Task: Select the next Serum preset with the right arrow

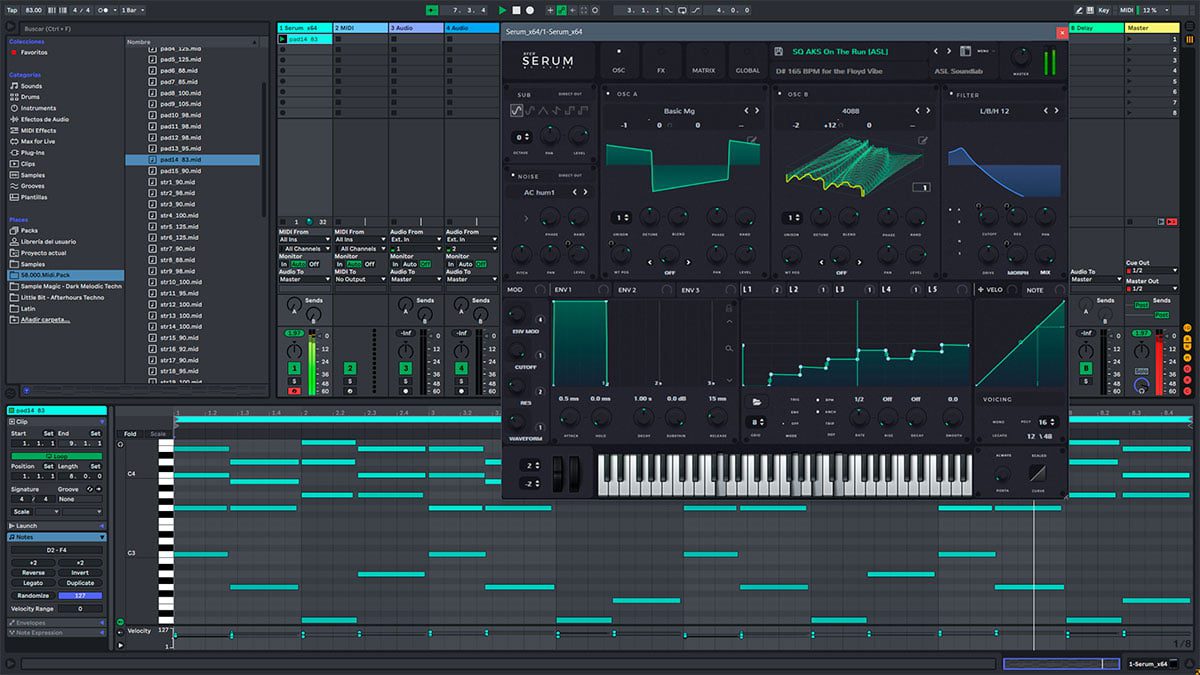Action: point(949,51)
